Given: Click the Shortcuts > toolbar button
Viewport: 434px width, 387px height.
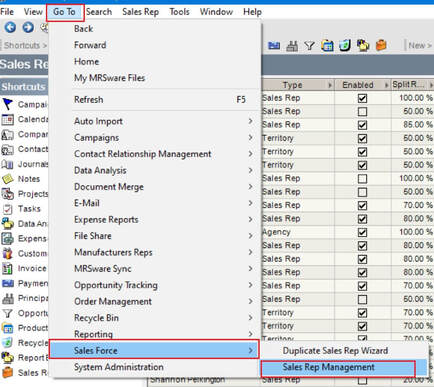Looking at the screenshot, I should pyautogui.click(x=25, y=45).
